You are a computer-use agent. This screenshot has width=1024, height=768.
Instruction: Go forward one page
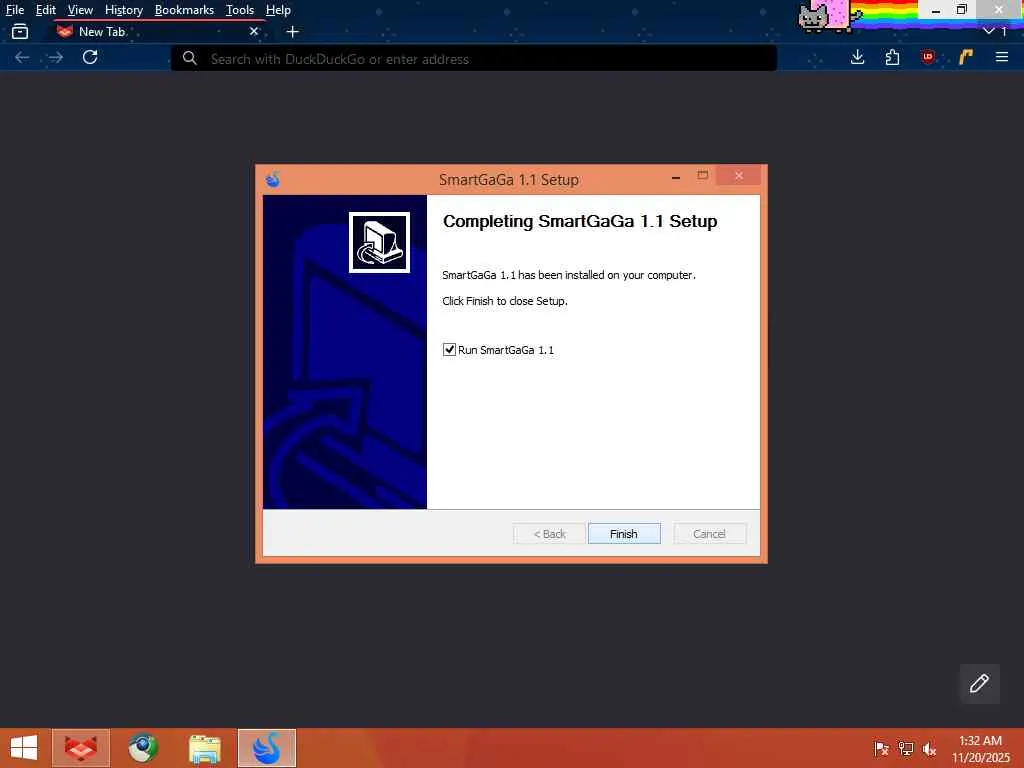(56, 57)
